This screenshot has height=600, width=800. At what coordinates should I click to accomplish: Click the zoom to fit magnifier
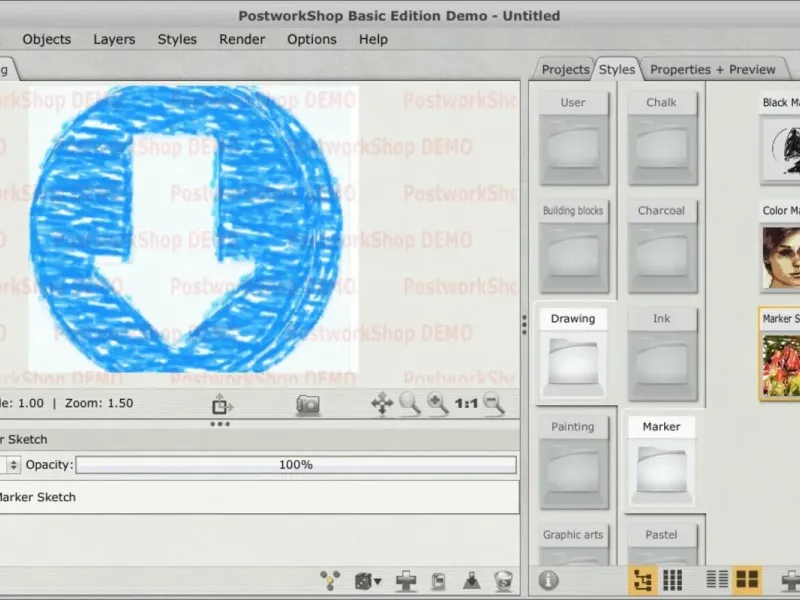410,404
